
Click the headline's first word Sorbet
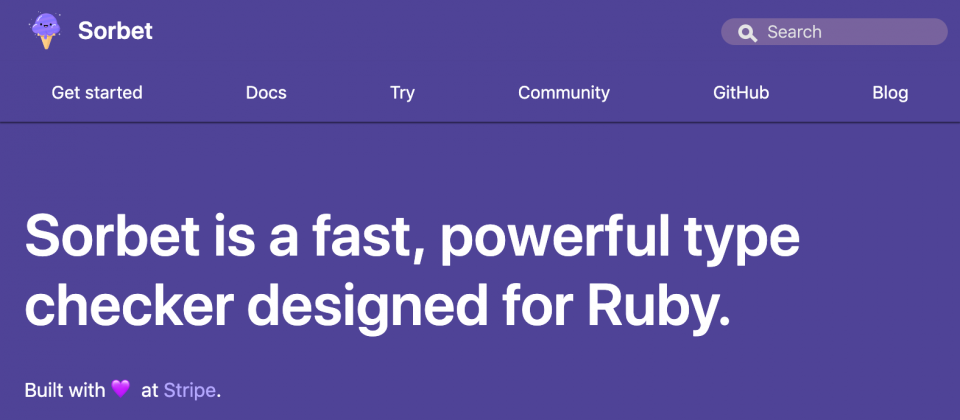tap(112, 234)
